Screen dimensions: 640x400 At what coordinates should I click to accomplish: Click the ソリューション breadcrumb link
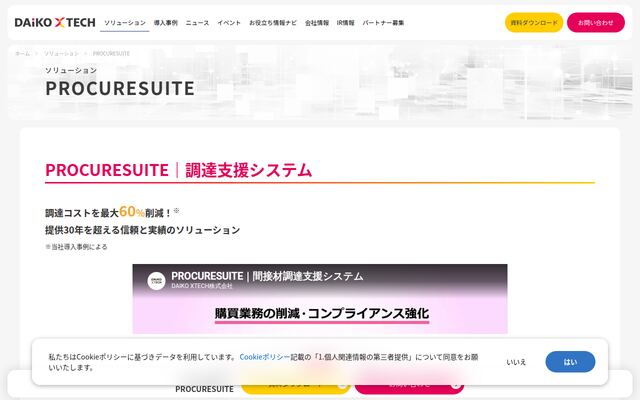[61, 53]
